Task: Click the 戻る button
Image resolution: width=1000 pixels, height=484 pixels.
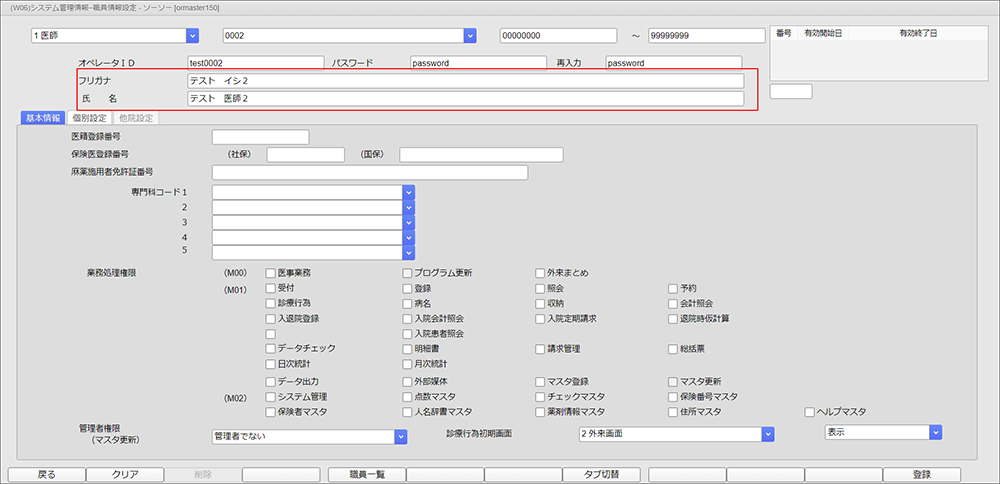Action: coord(47,474)
